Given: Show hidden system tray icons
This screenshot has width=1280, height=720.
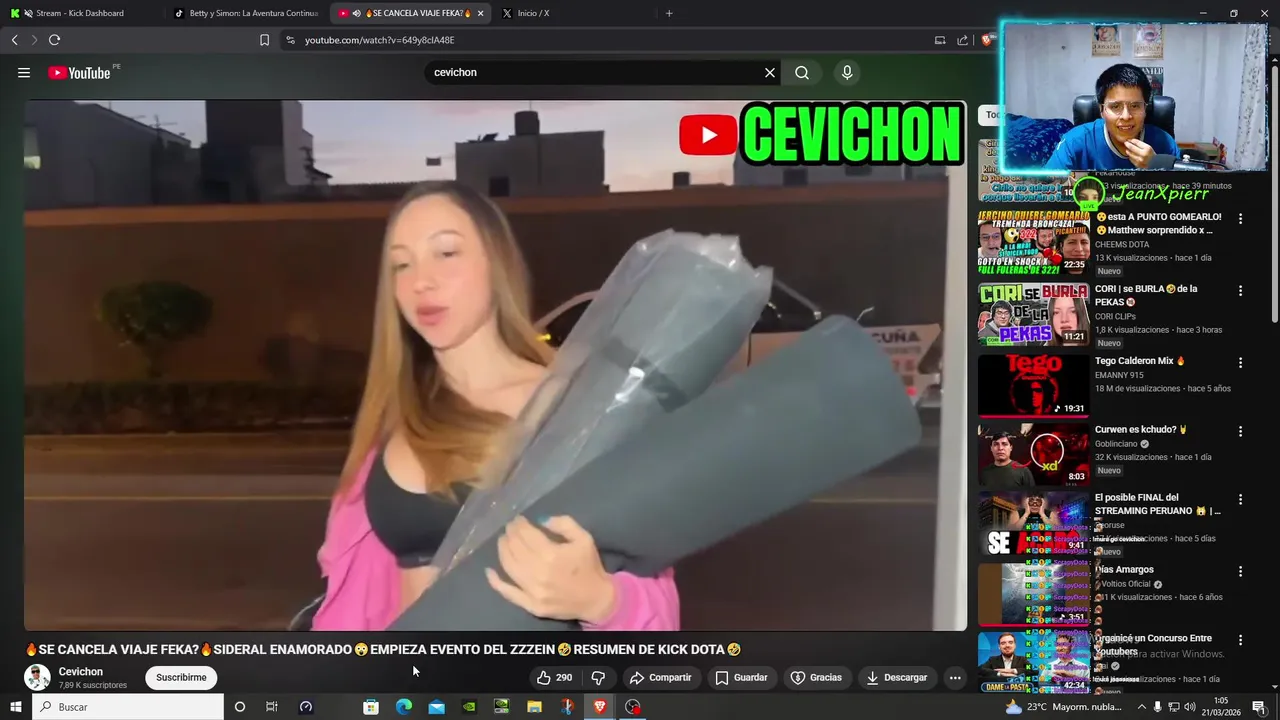Looking at the screenshot, I should click(x=1142, y=707).
